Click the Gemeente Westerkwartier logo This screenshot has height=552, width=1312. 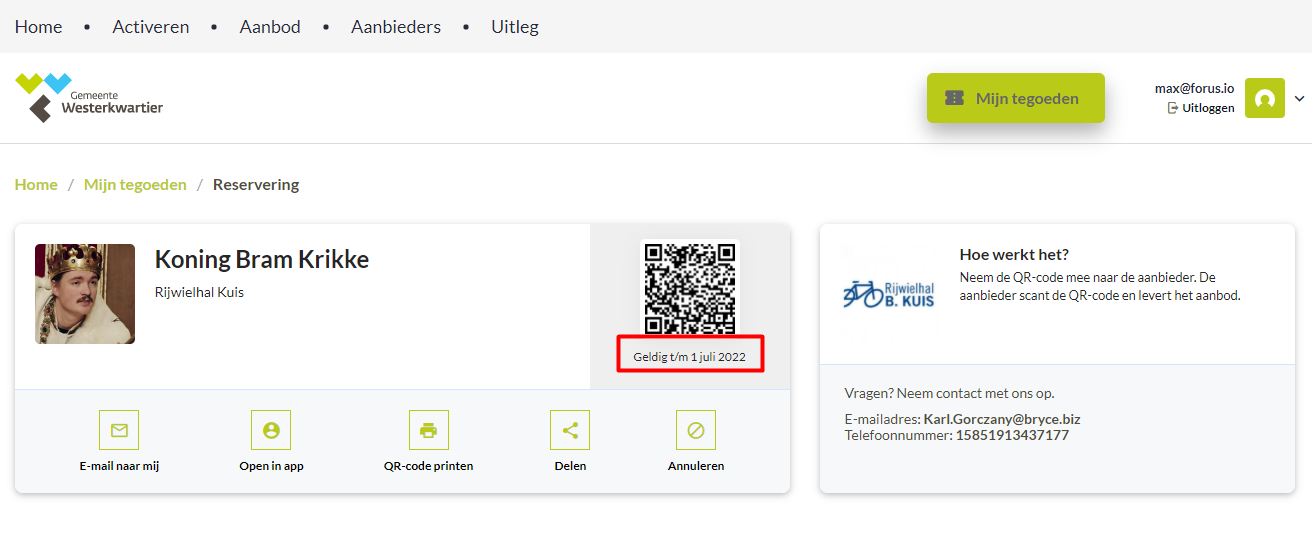pos(89,98)
